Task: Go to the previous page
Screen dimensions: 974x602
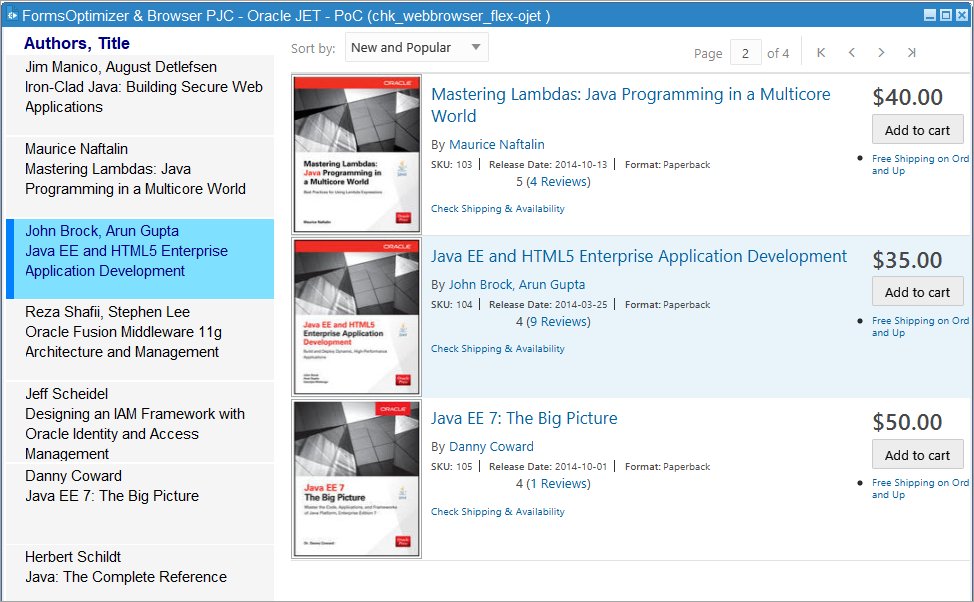Action: [x=852, y=53]
